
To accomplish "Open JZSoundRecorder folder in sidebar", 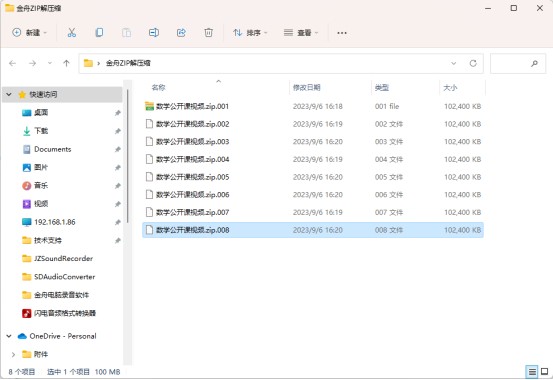I will point(63,259).
